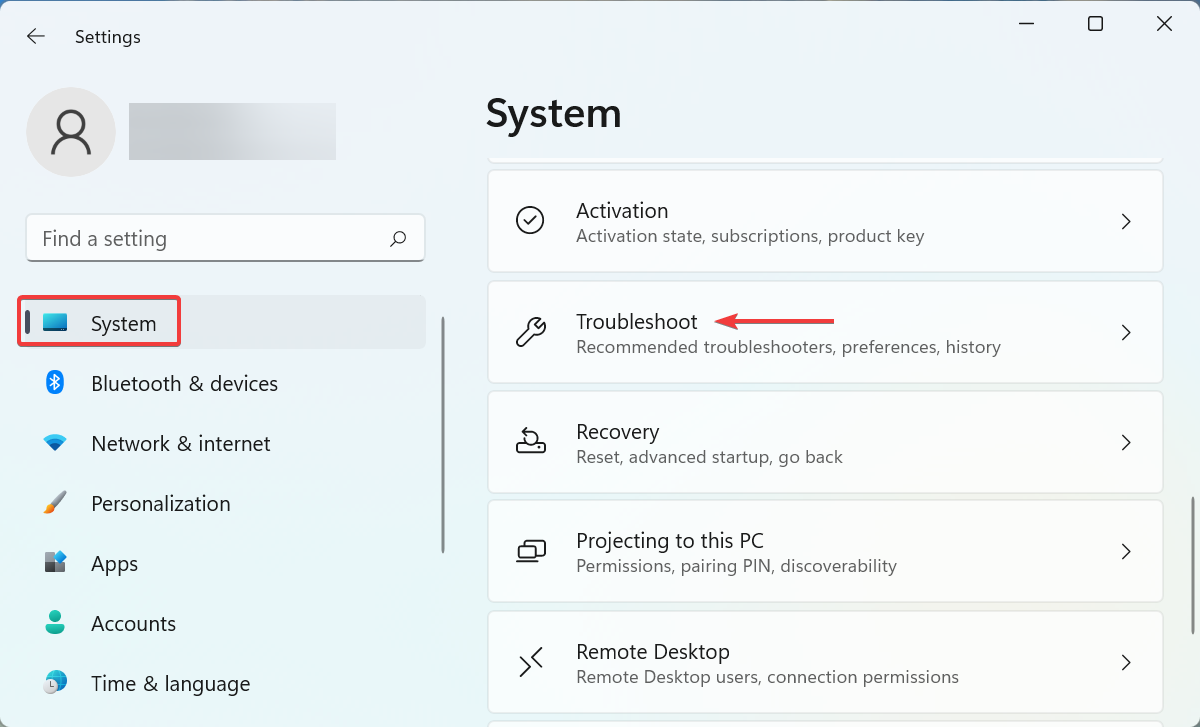Expand the Troubleshoot settings row chevron

(1126, 332)
